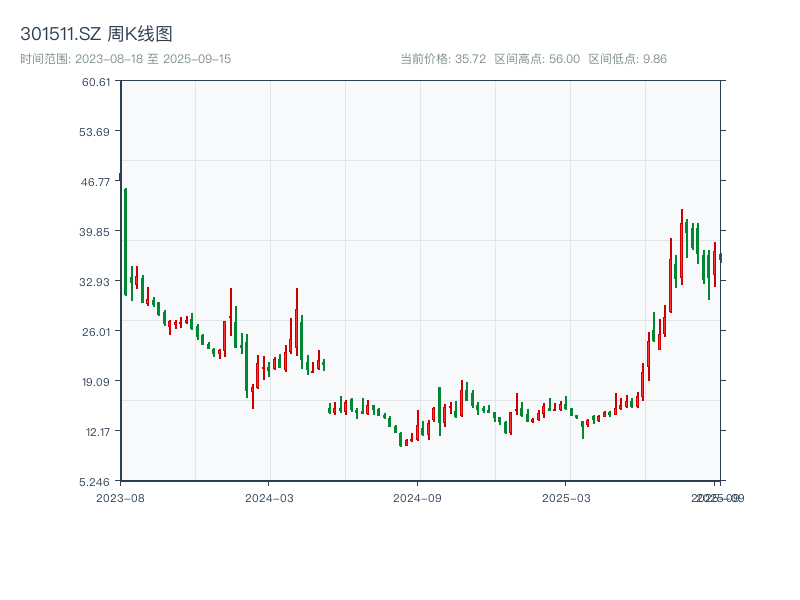Click the last candlestick at right edge
800x600 pixels.
[x=720, y=257]
